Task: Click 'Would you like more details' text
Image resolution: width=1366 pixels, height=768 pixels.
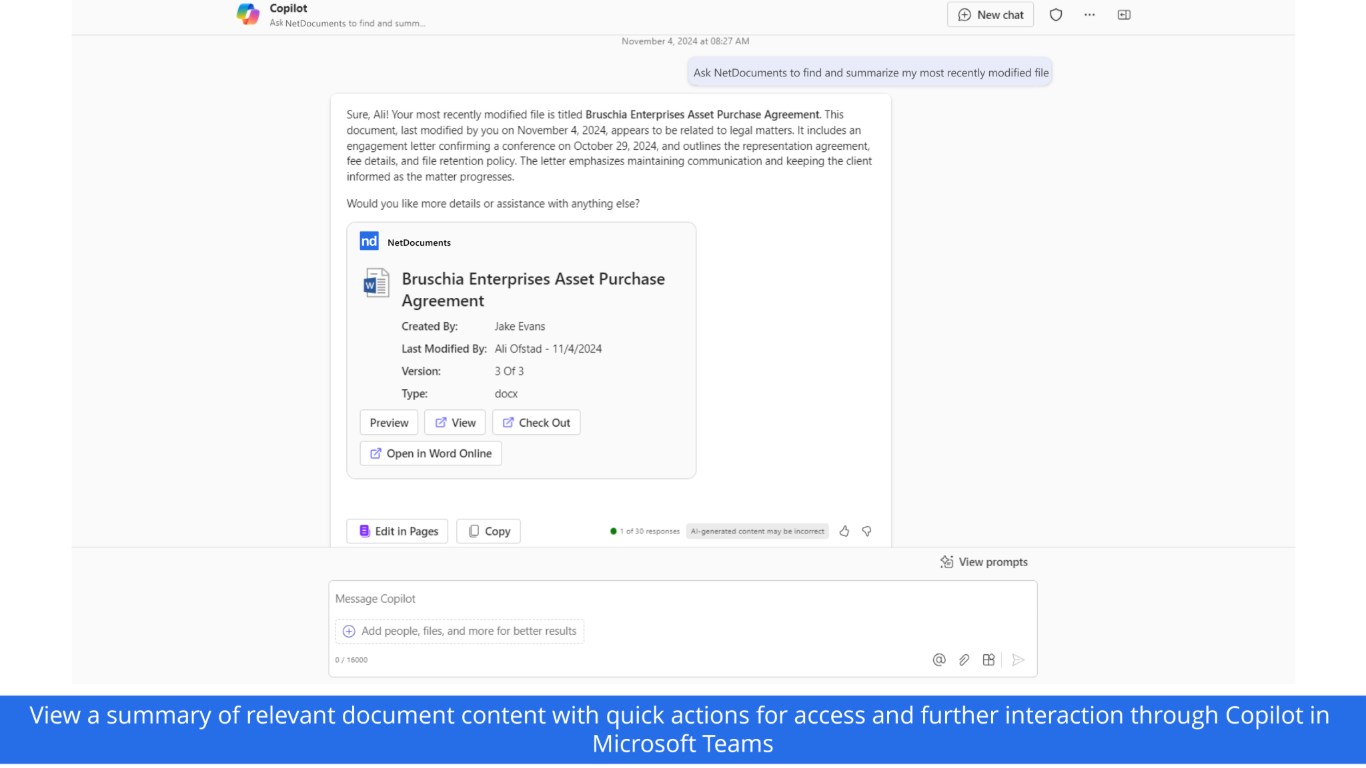Action: [493, 203]
